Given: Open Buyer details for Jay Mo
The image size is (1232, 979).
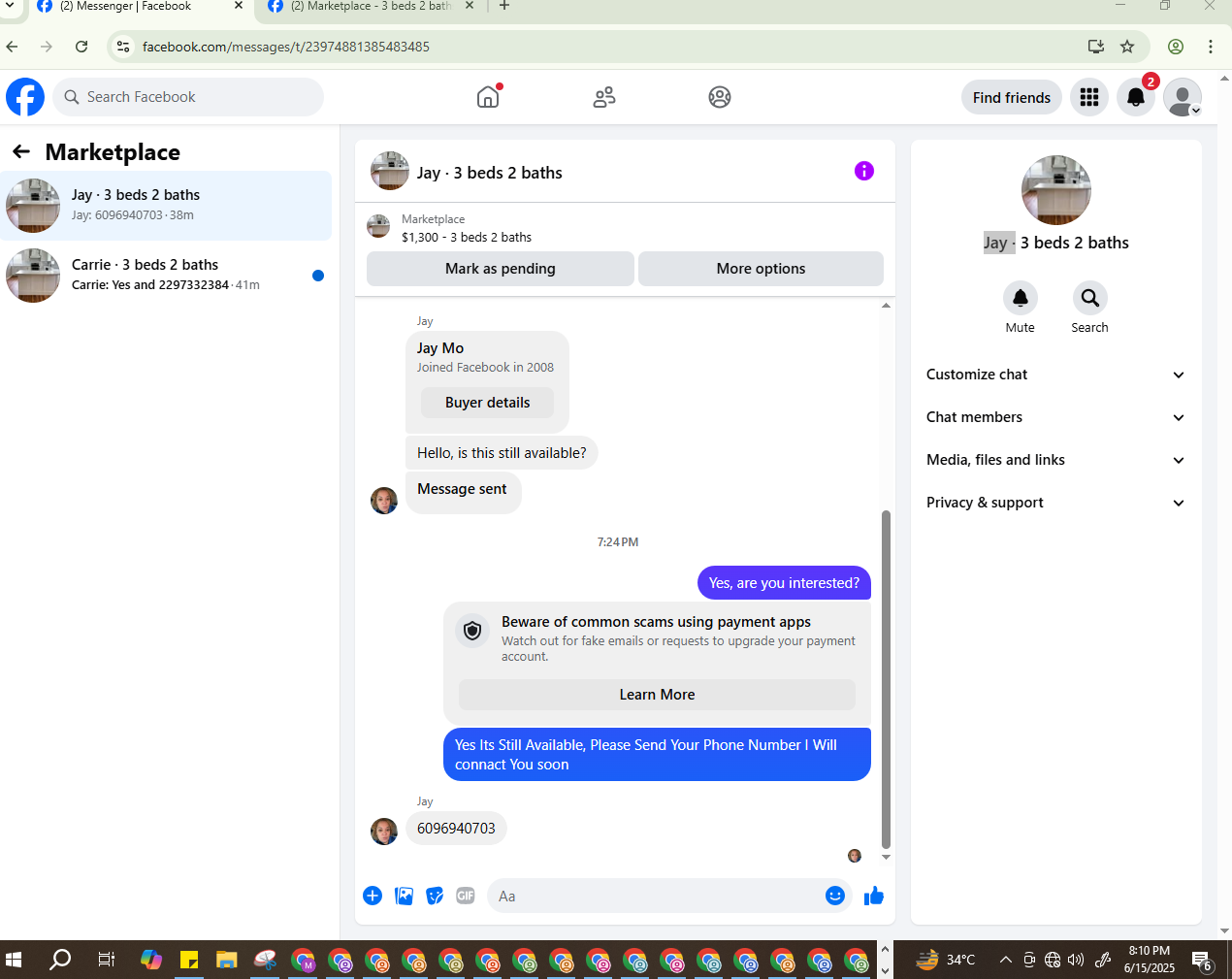Looking at the screenshot, I should (487, 403).
